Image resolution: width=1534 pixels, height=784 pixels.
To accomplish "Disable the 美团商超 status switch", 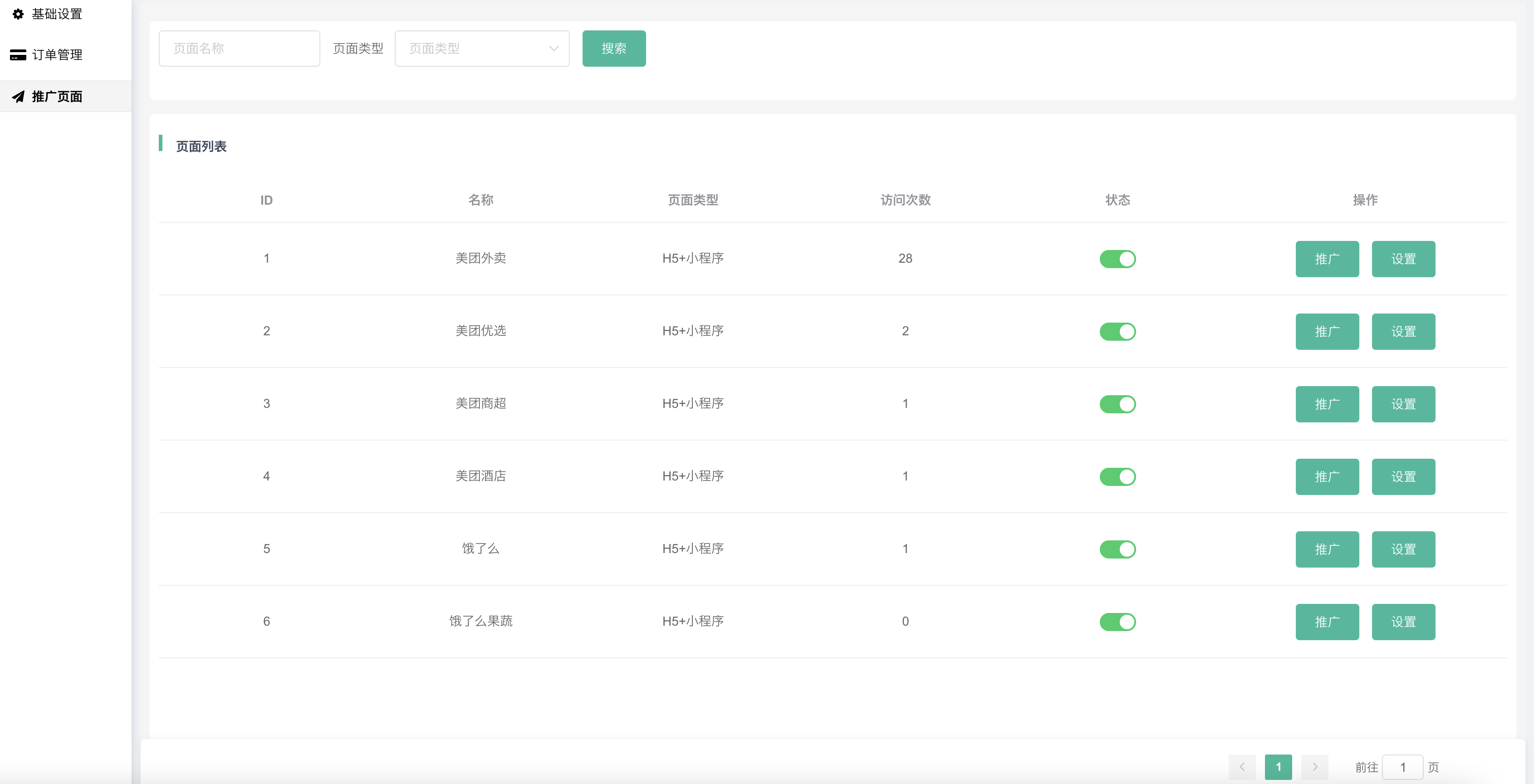I will point(1117,404).
